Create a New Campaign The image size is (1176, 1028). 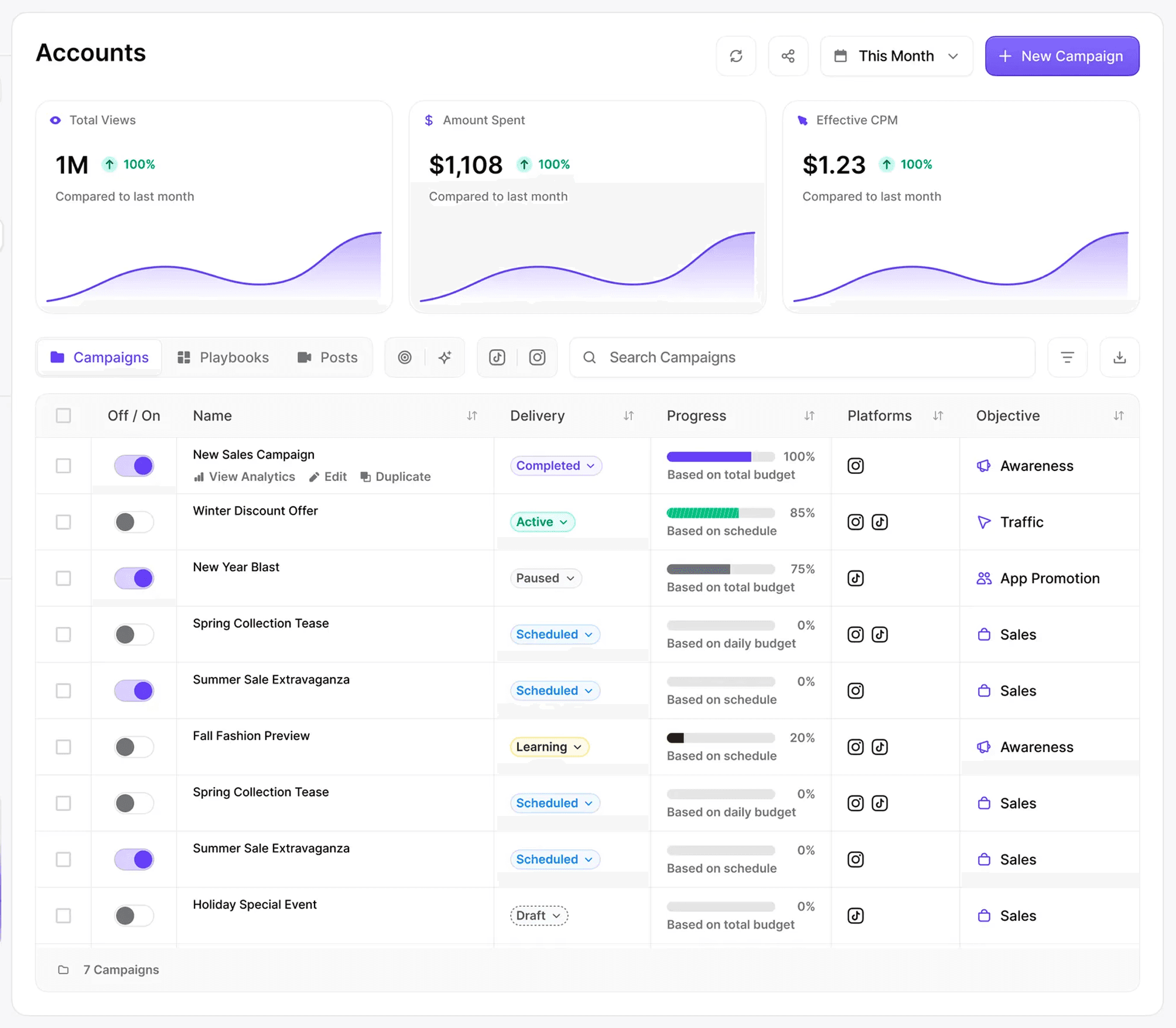pyautogui.click(x=1062, y=56)
